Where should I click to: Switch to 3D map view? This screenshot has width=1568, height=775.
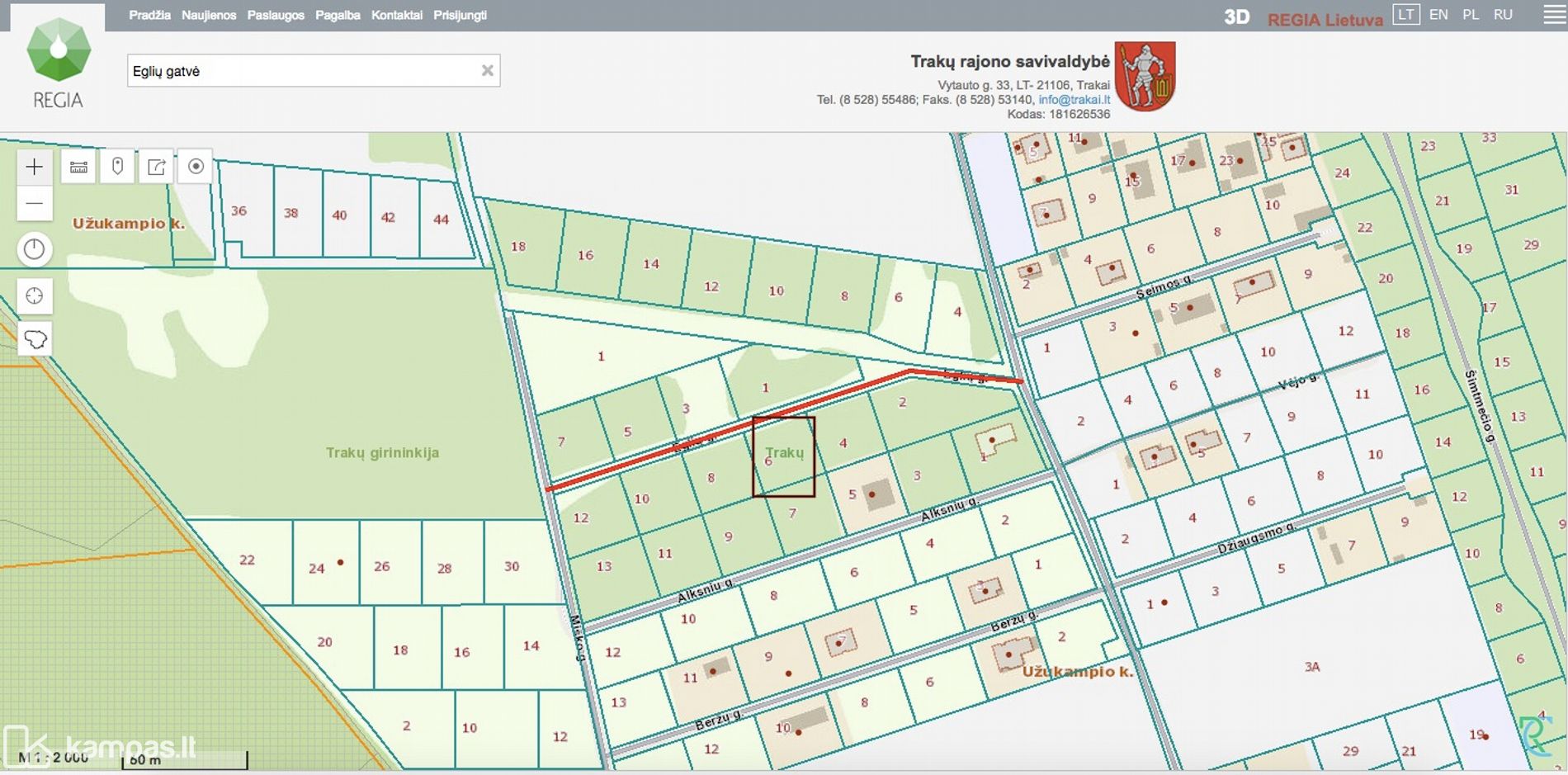pyautogui.click(x=1236, y=17)
